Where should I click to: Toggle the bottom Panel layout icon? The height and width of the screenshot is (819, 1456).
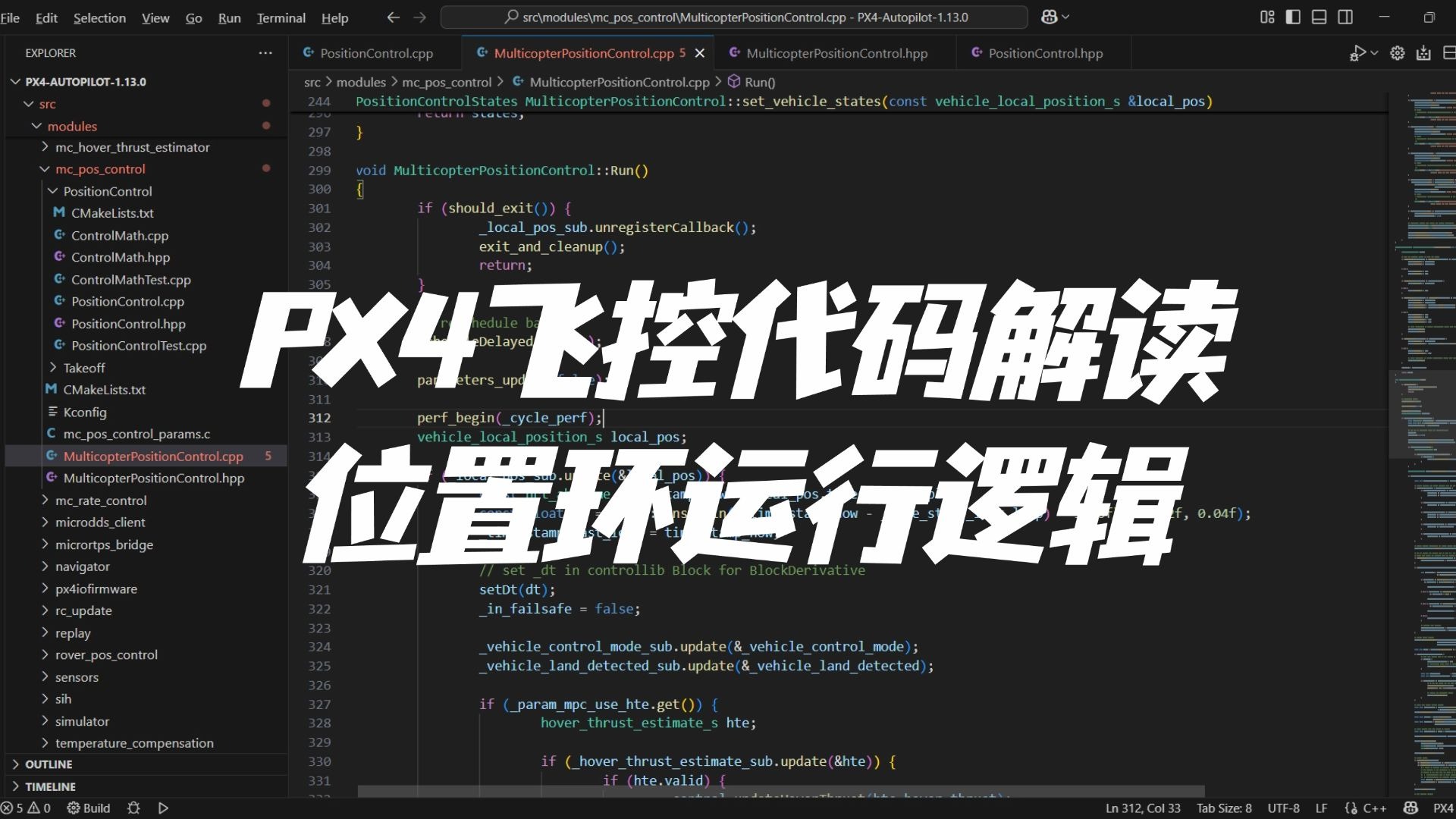(1319, 17)
